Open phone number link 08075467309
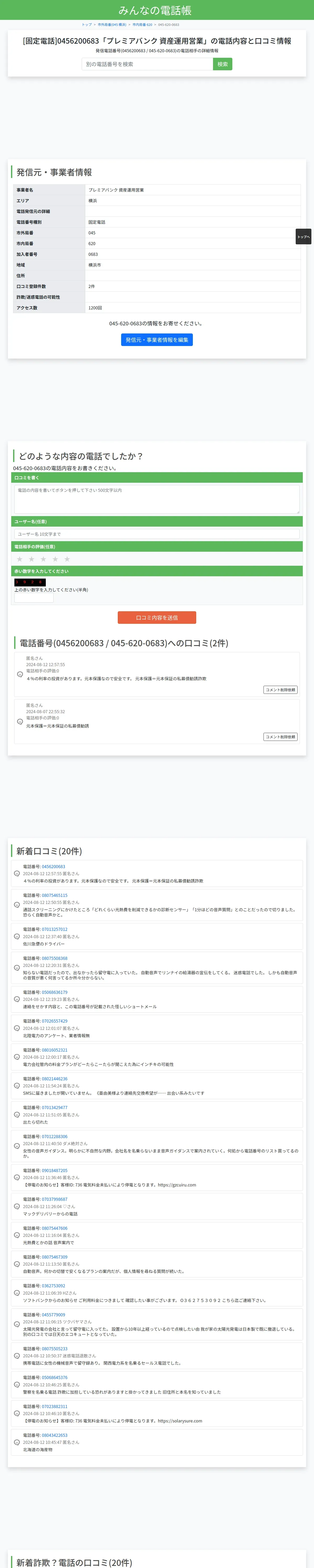The height and width of the screenshot is (1568, 314). coord(55,1257)
